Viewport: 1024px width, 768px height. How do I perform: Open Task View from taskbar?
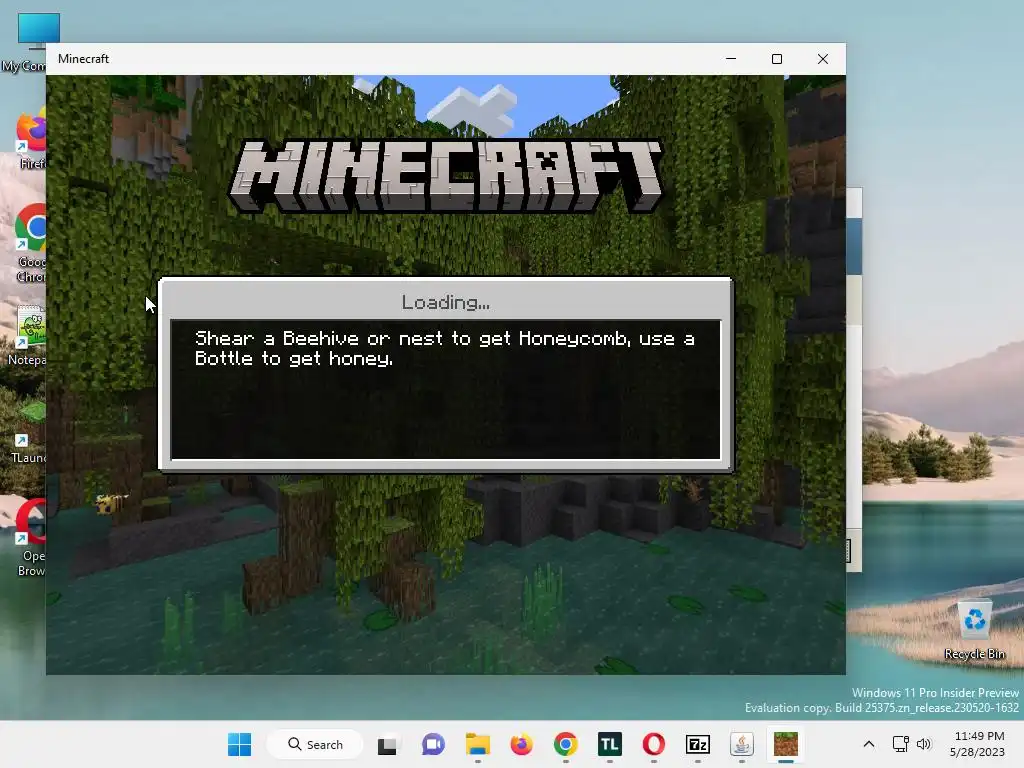[387, 744]
